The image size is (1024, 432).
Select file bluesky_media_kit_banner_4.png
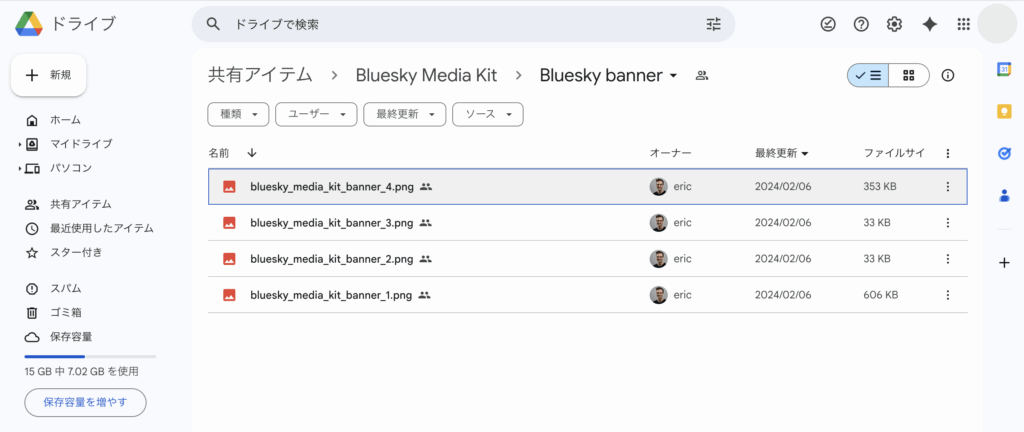588,187
